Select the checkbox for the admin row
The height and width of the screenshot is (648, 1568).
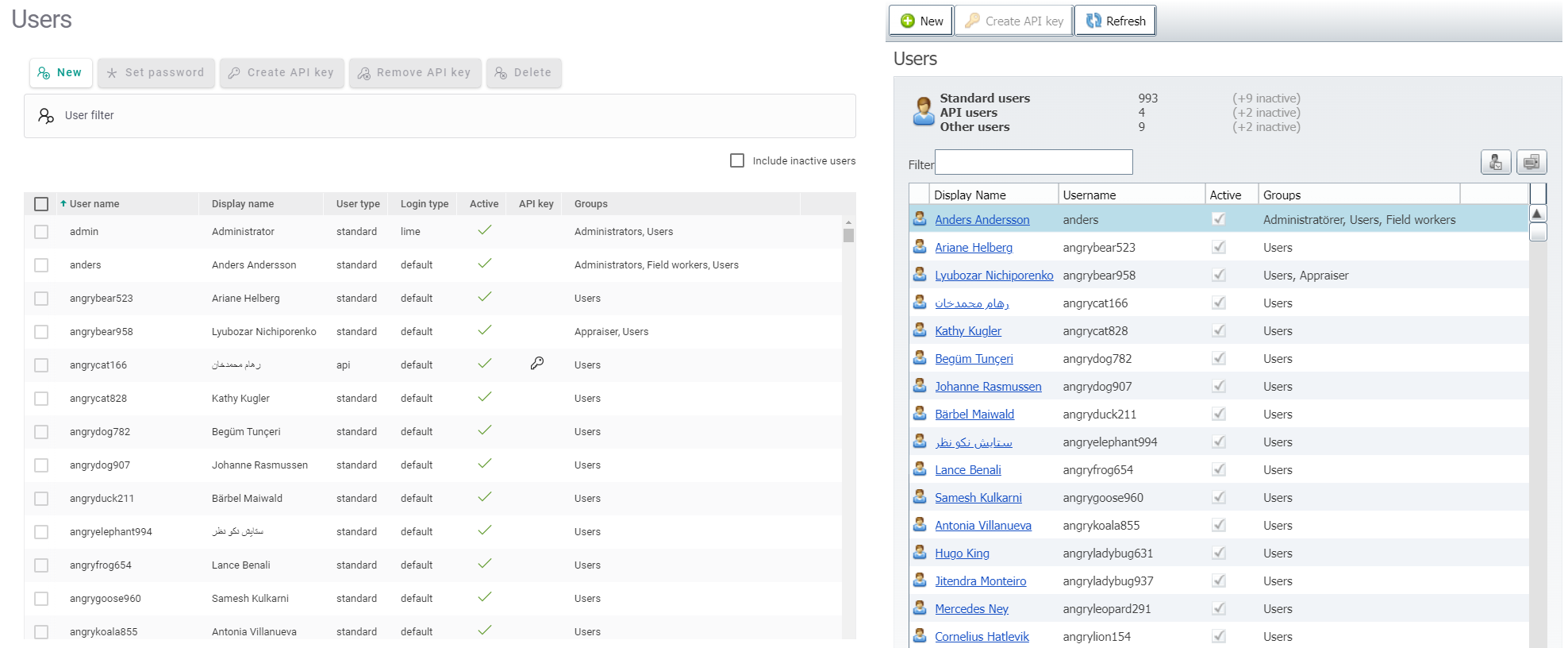tap(41, 232)
